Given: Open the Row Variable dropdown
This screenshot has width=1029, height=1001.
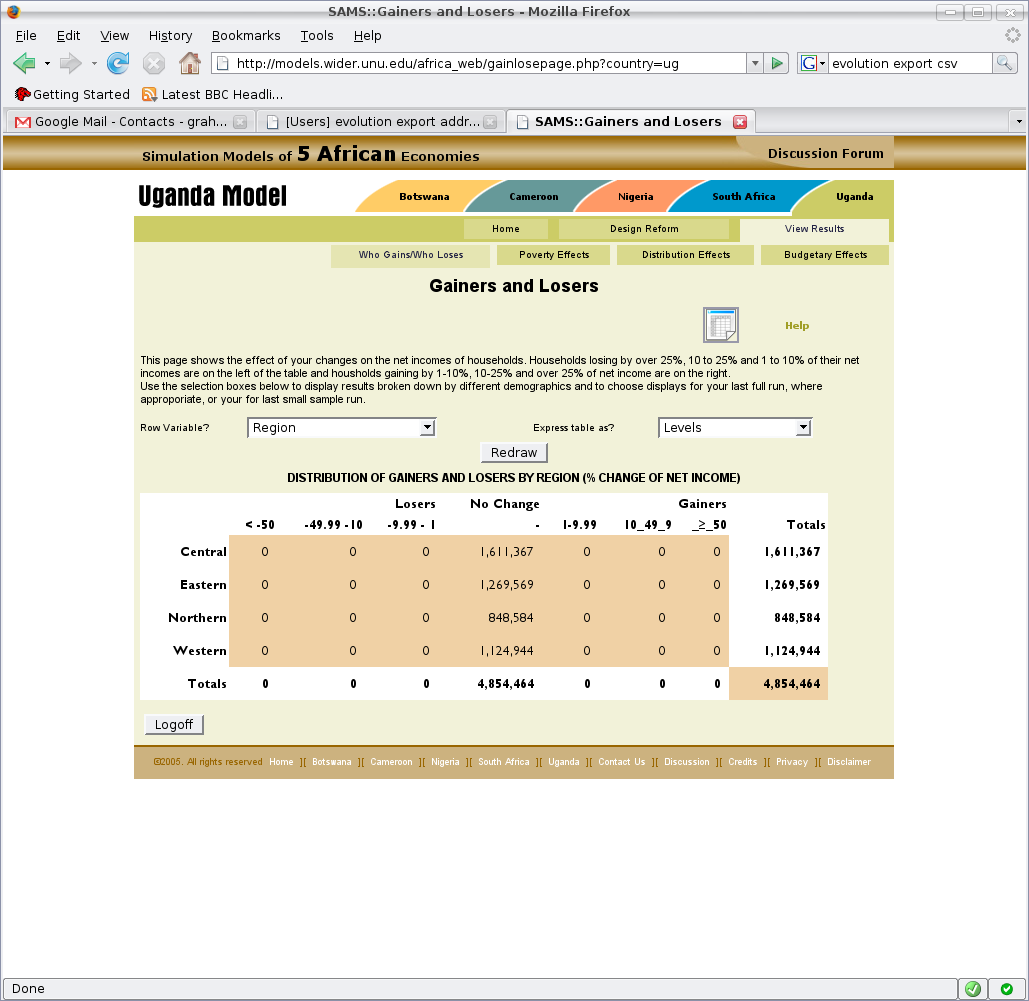Looking at the screenshot, I should [341, 428].
